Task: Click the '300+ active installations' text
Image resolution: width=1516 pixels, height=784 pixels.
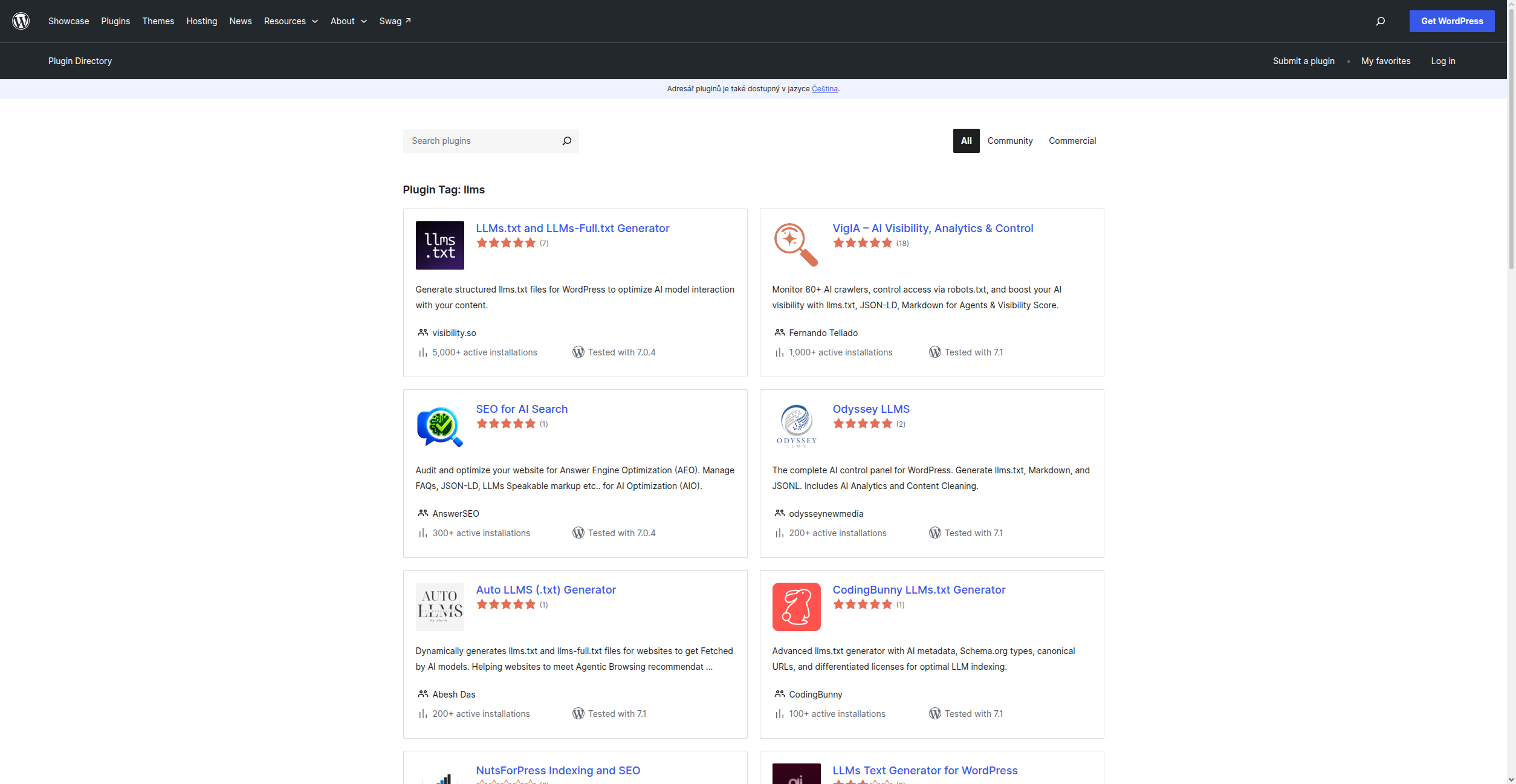Action: (481, 533)
